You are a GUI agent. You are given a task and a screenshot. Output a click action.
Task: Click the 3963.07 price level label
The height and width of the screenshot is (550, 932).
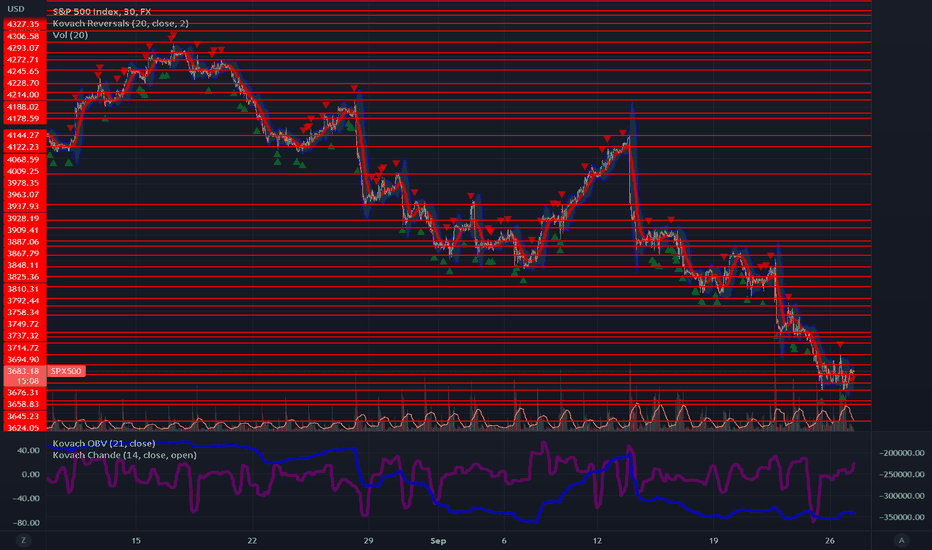[23, 194]
